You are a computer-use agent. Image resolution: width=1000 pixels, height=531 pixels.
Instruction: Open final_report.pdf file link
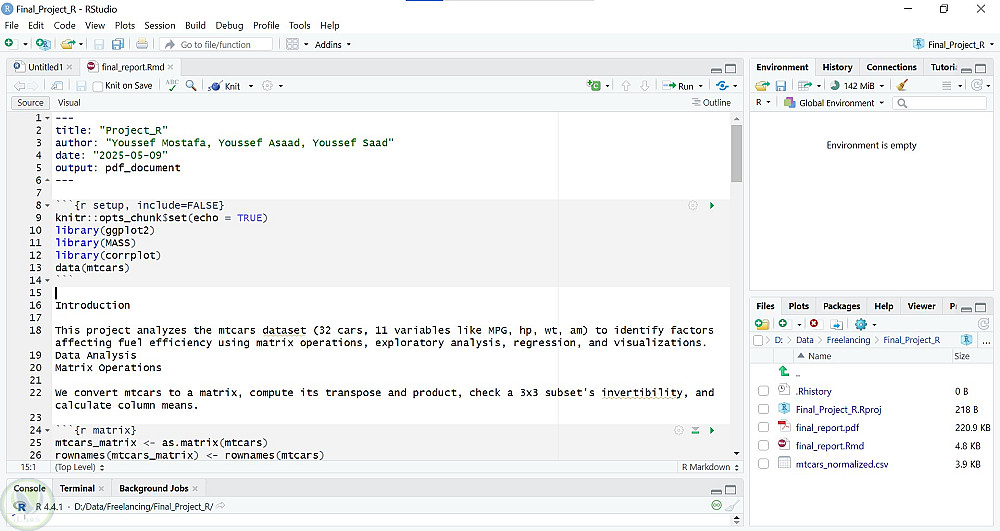[827, 428]
